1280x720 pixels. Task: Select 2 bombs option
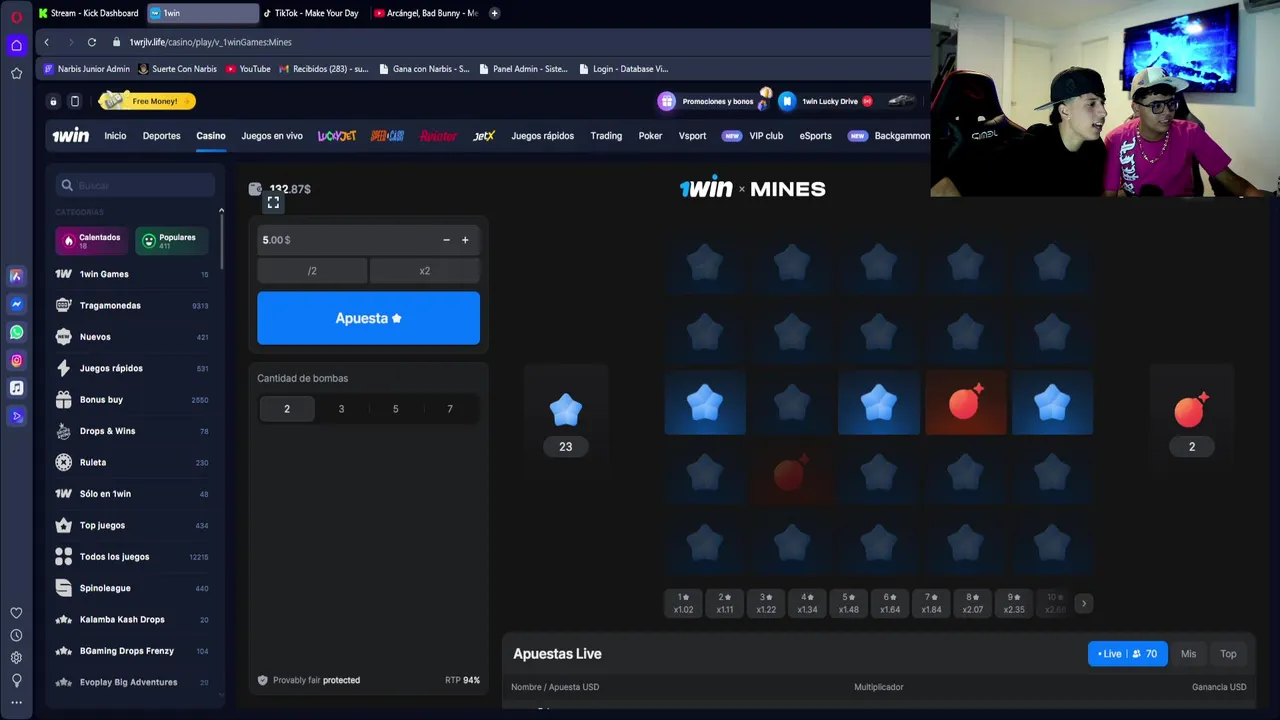click(x=287, y=409)
